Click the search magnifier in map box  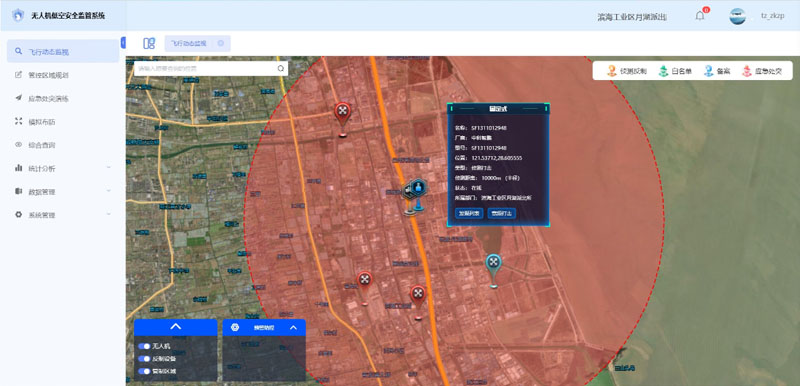pyautogui.click(x=281, y=69)
